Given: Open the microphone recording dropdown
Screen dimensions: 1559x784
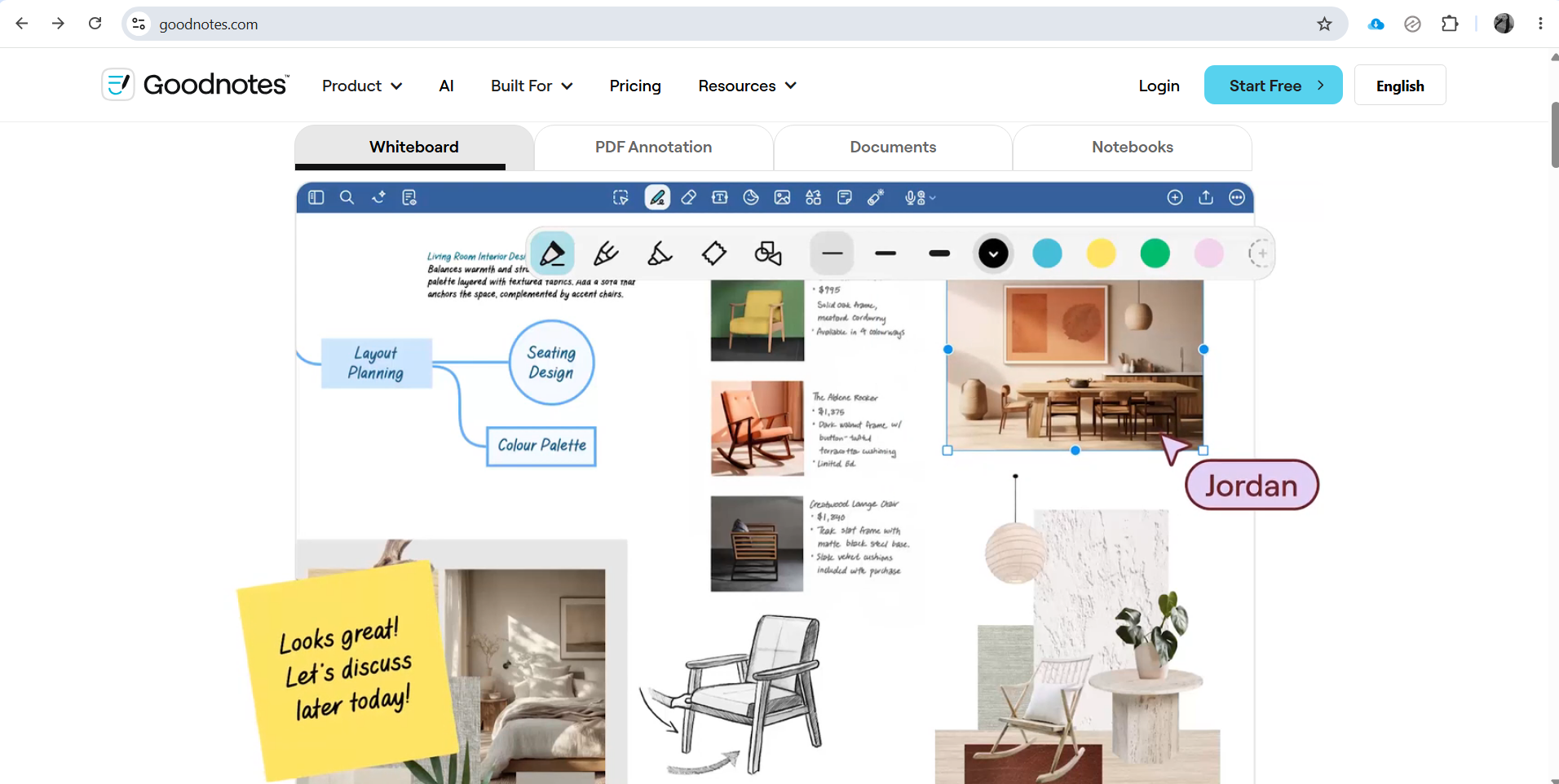Looking at the screenshot, I should [x=920, y=197].
